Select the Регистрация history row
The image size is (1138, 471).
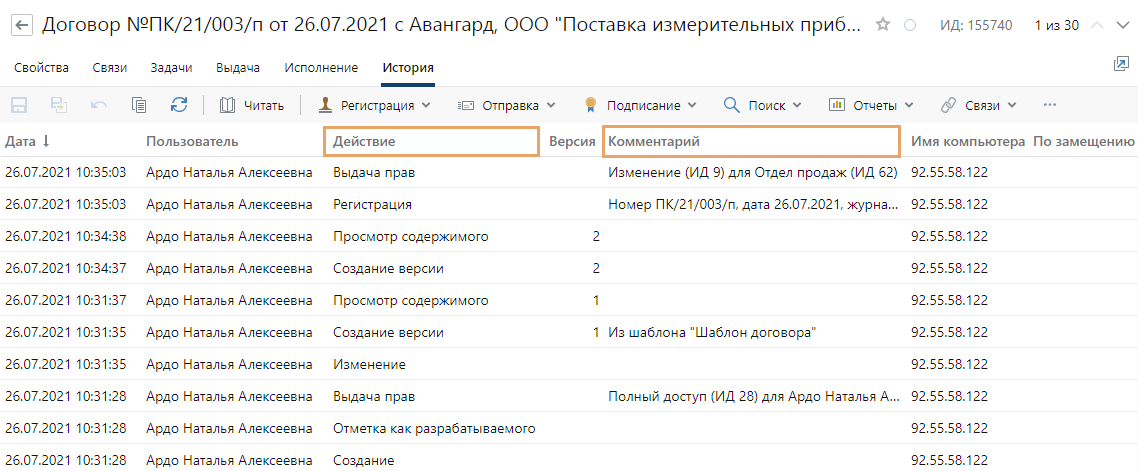click(x=372, y=204)
